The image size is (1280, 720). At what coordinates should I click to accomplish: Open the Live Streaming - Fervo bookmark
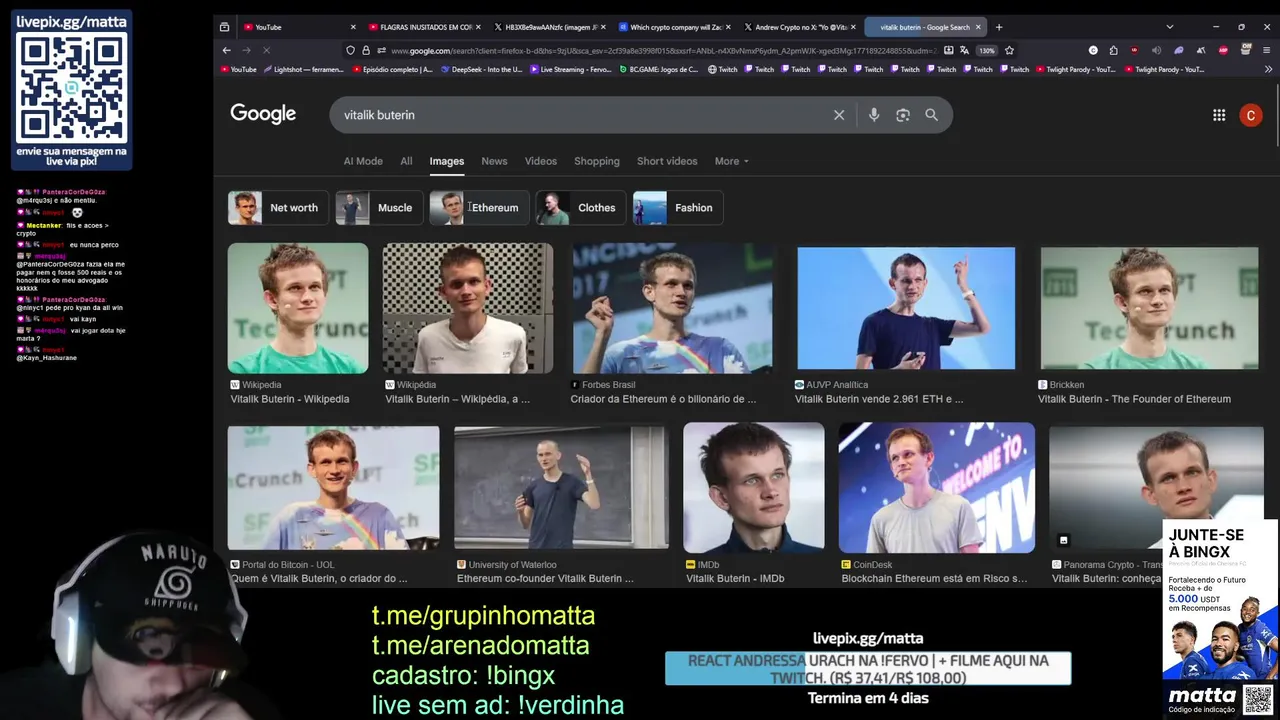(x=570, y=70)
